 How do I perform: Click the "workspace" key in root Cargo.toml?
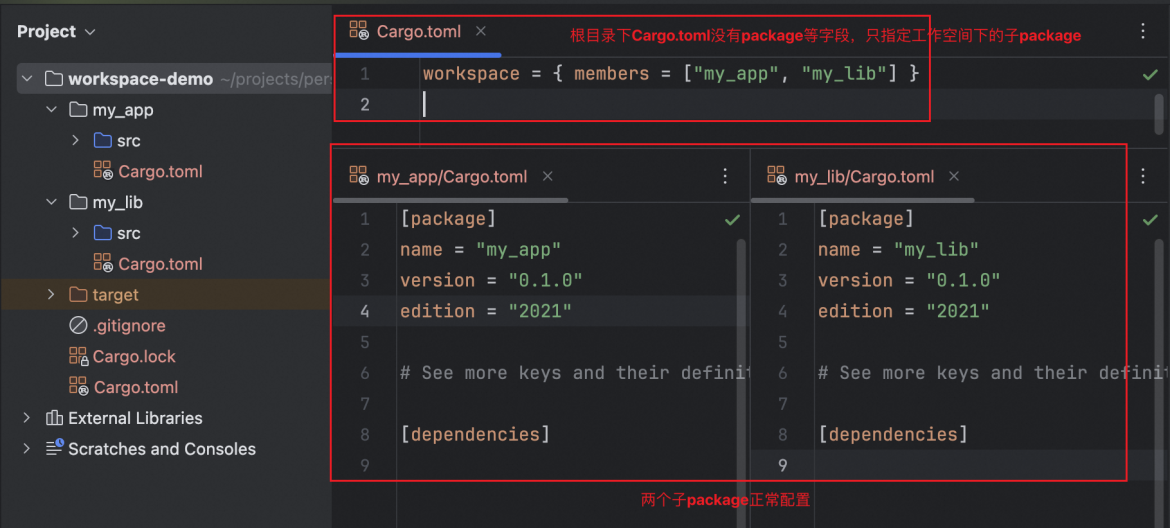(x=471, y=74)
